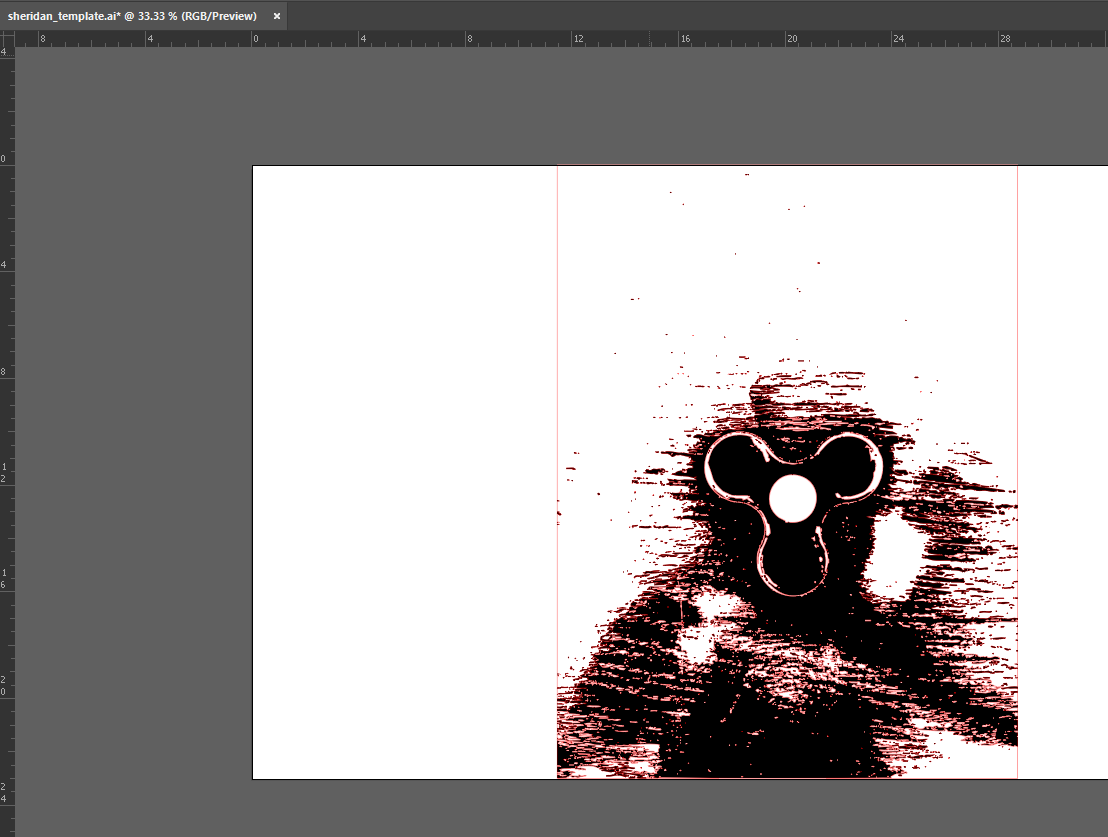
Task: Click the 24 mark on the horizontal ruler
Action: (899, 38)
